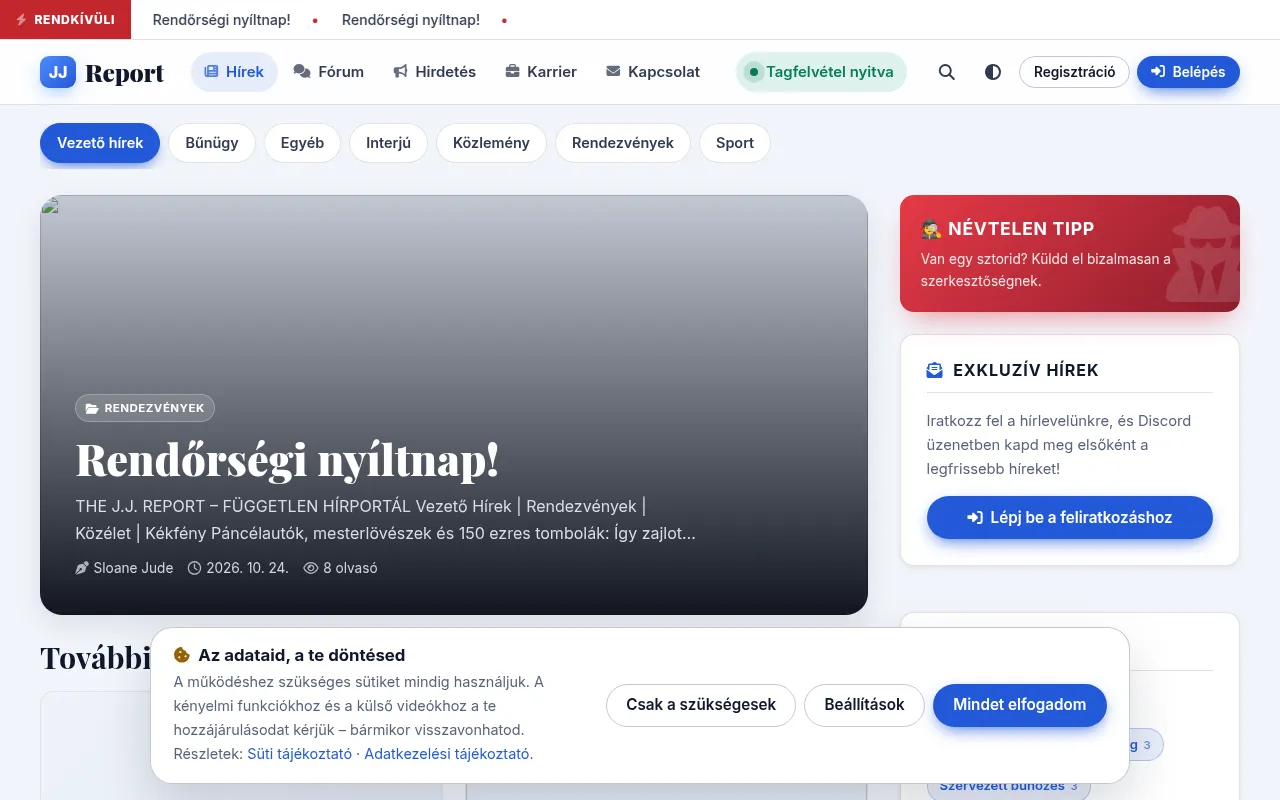The image size is (1280, 800).
Task: Open the Süti tájékoztató link
Action: pyautogui.click(x=299, y=754)
